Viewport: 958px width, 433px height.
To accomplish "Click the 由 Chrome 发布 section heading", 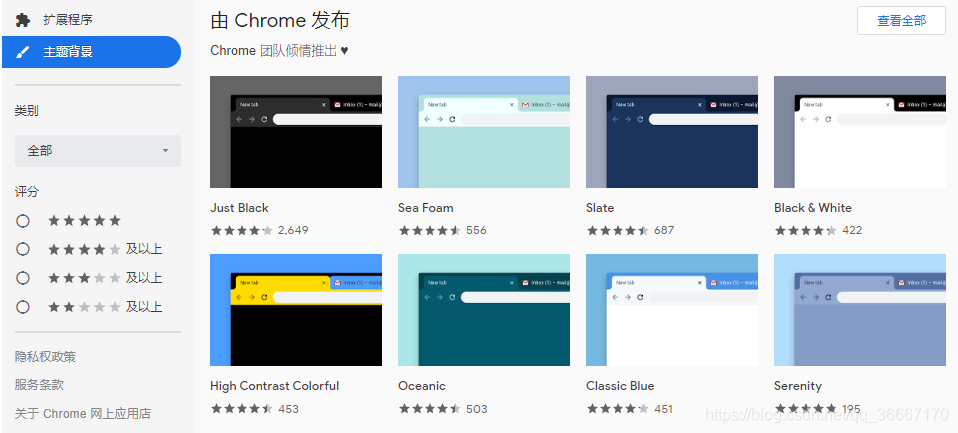I will [x=280, y=20].
